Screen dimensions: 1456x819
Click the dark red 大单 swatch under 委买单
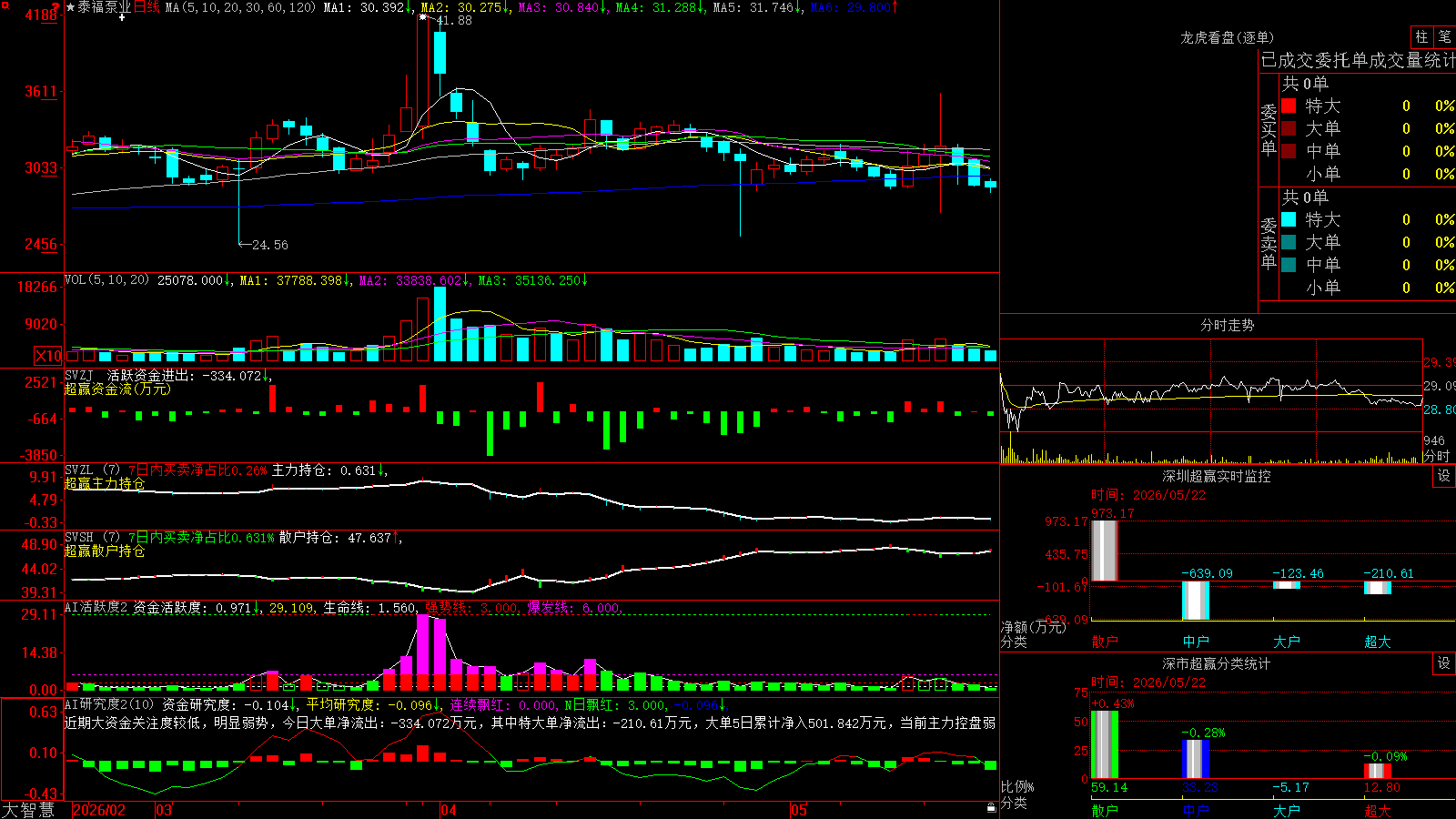1289,128
